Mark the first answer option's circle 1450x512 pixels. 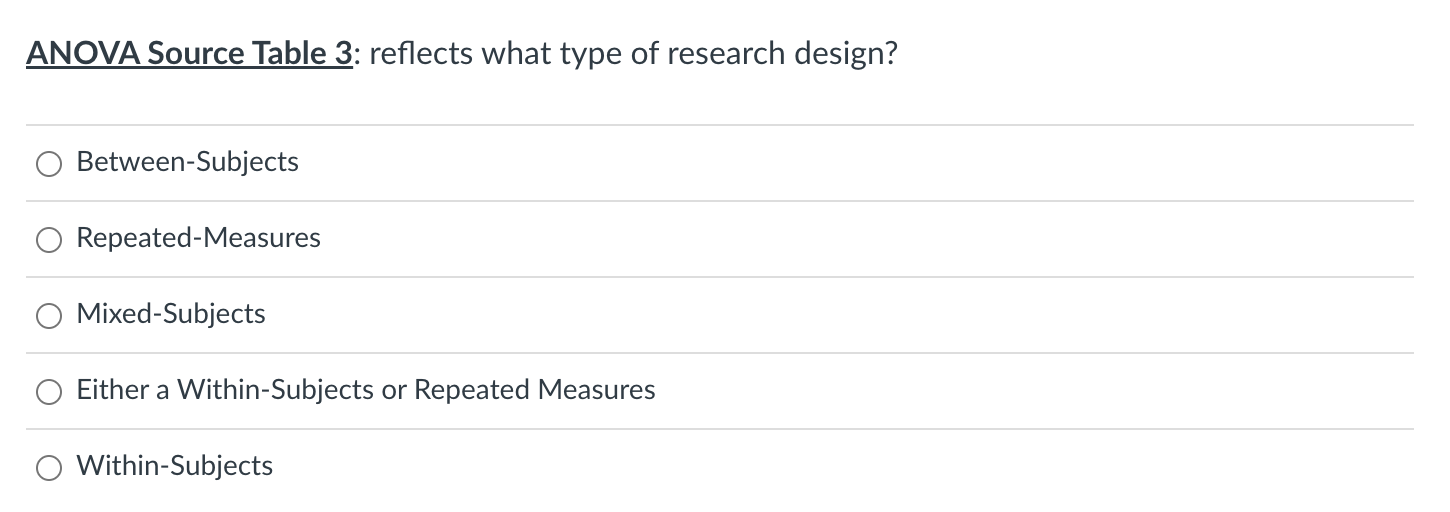(50, 163)
